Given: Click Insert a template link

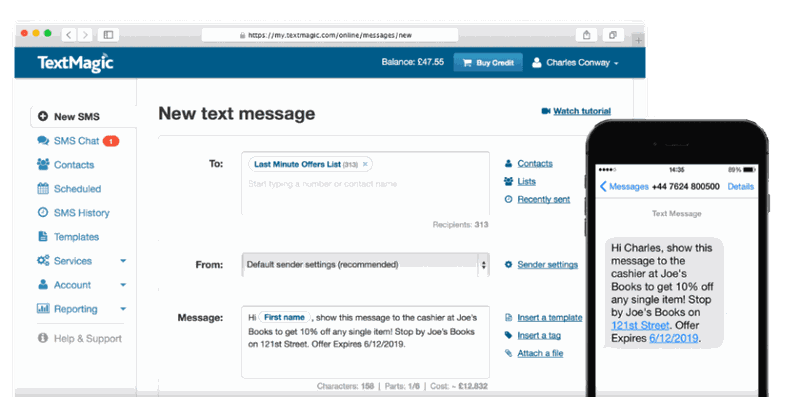Looking at the screenshot, I should [x=549, y=317].
